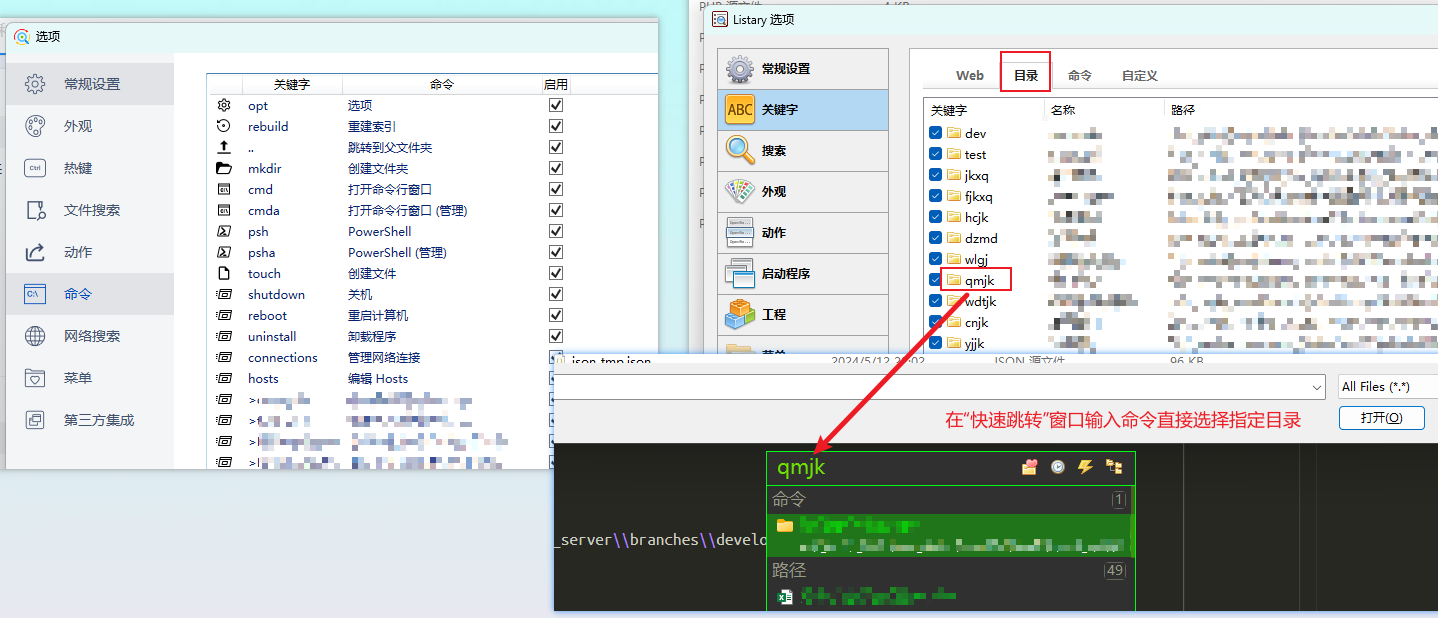Click the PowerShell icon of the psh row

point(224,231)
